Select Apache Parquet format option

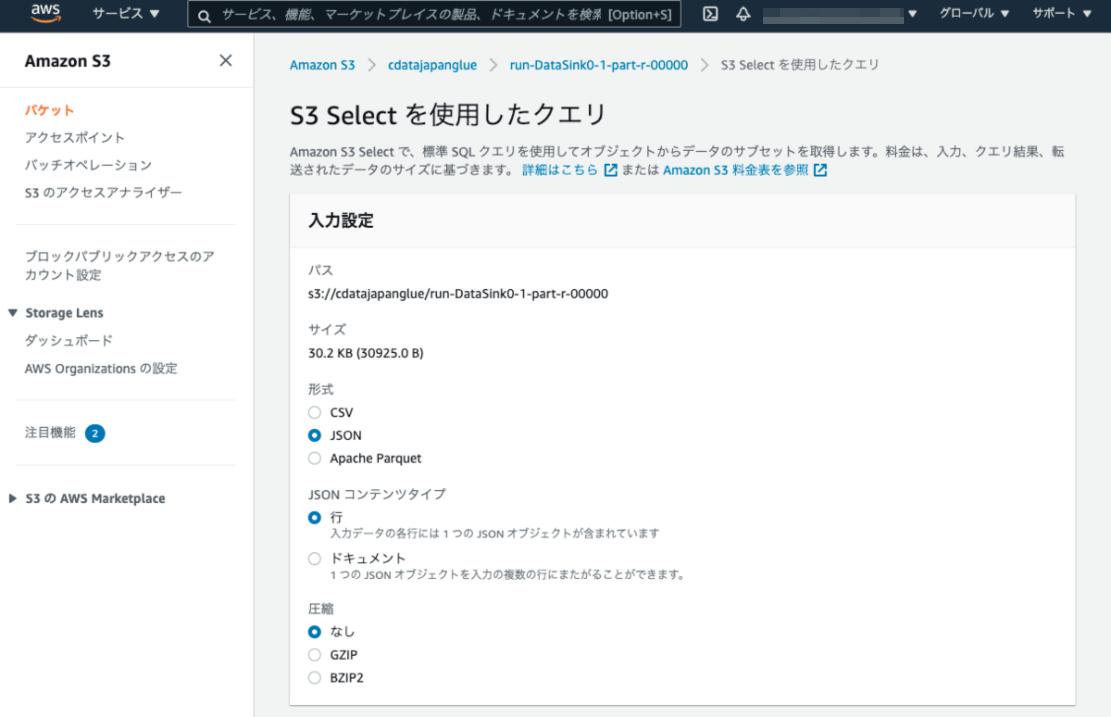[x=315, y=458]
